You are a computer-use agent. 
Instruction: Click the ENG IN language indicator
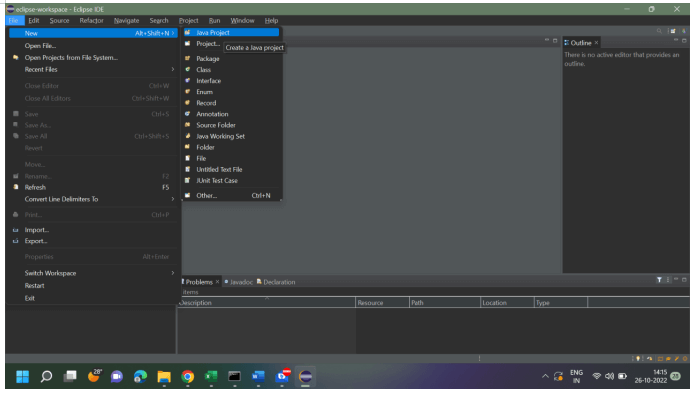click(x=577, y=377)
